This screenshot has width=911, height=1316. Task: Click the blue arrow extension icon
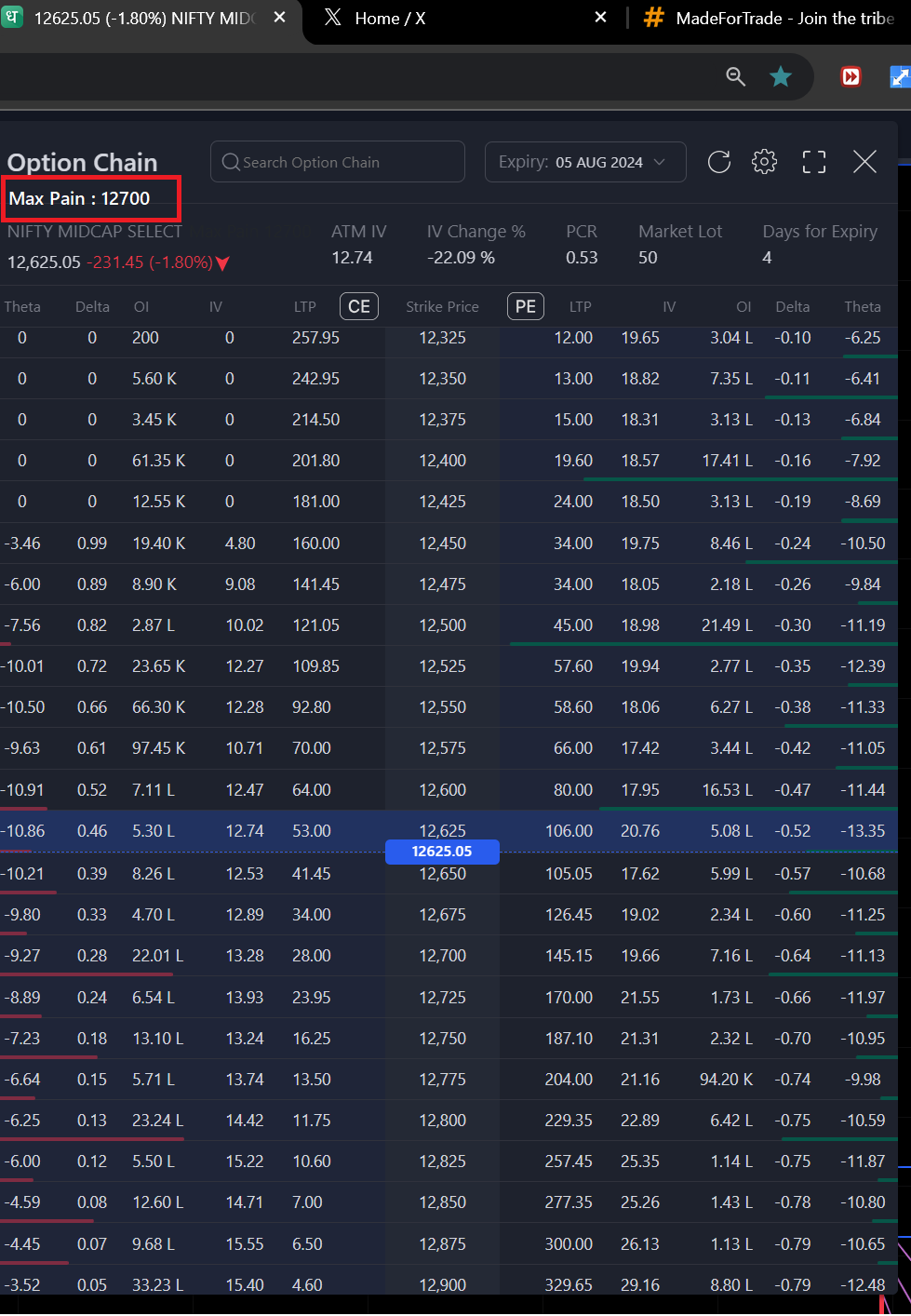pos(899,76)
